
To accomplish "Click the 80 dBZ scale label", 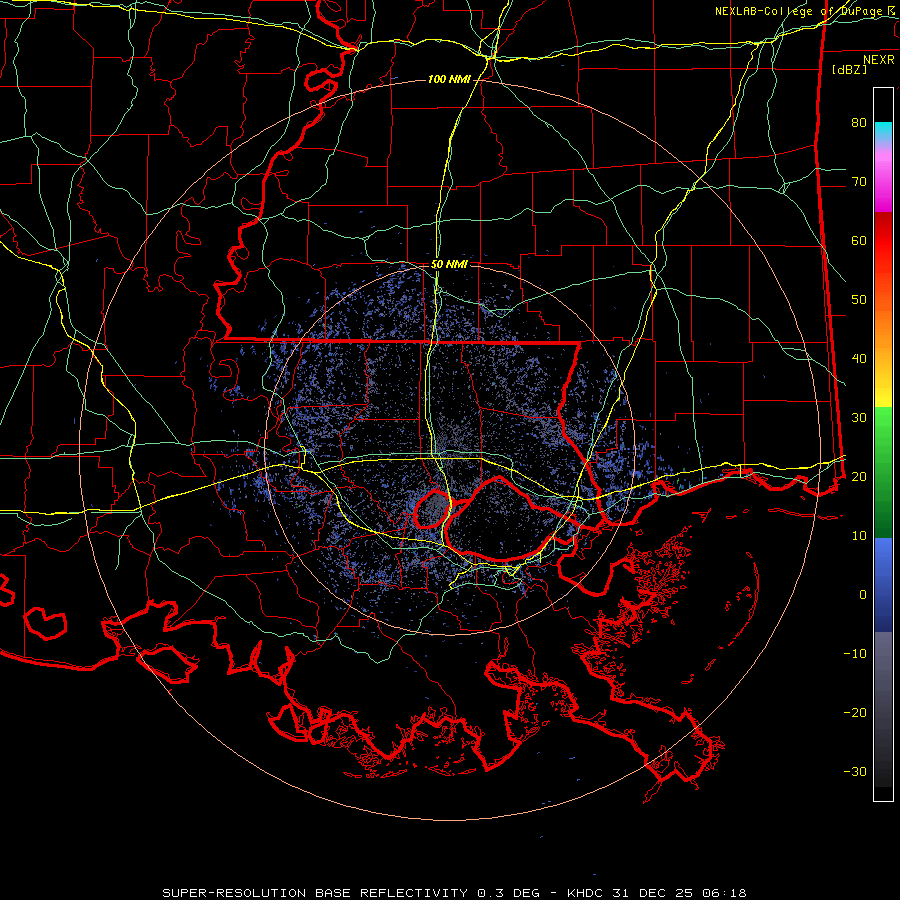I will pyautogui.click(x=859, y=122).
